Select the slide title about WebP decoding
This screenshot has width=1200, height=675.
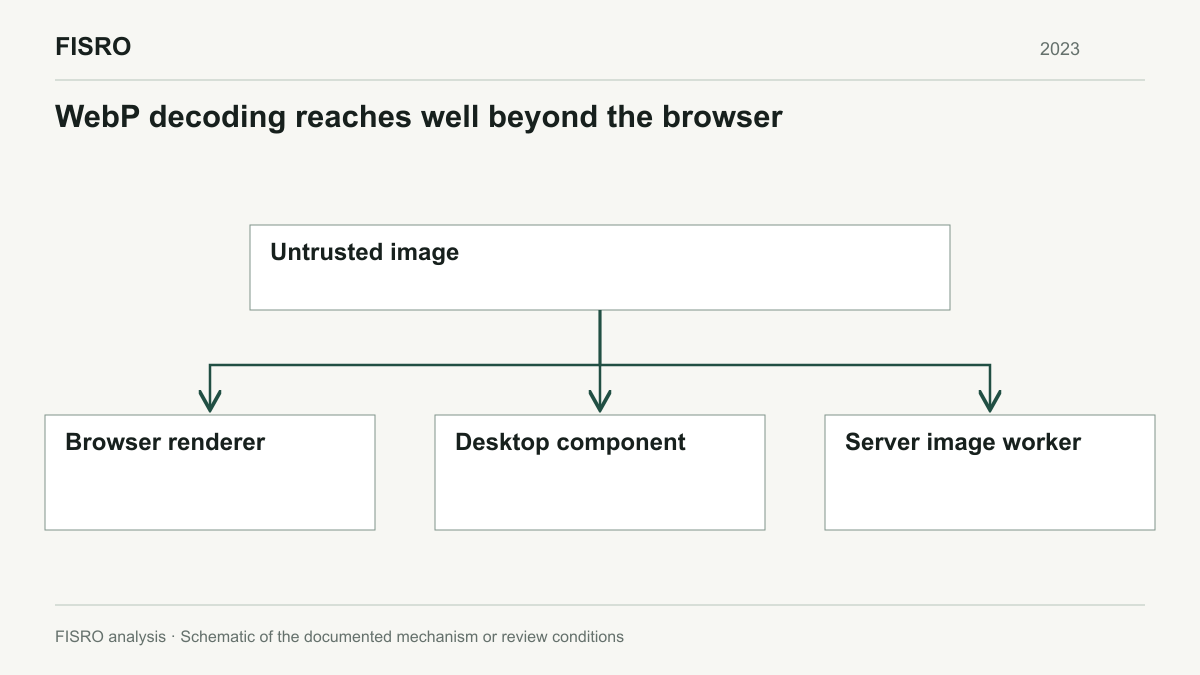pyautogui.click(x=419, y=117)
